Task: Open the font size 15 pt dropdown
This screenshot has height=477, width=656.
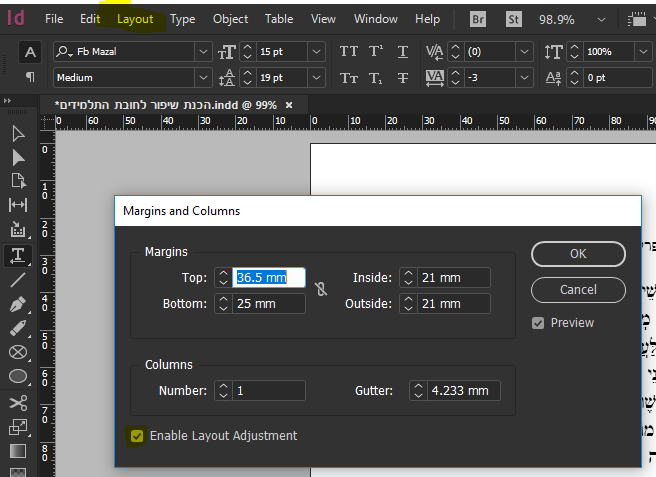Action: pos(316,52)
